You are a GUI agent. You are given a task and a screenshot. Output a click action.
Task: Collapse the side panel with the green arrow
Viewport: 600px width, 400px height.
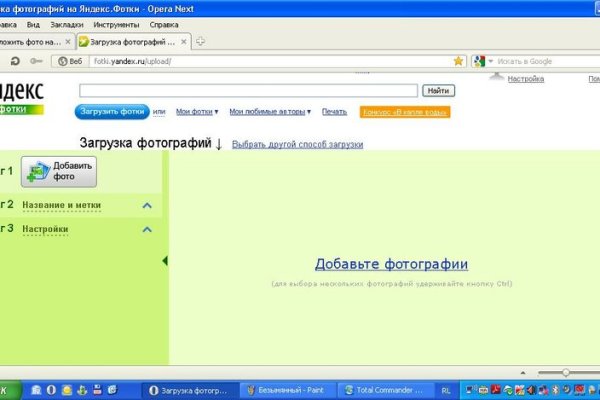165,261
